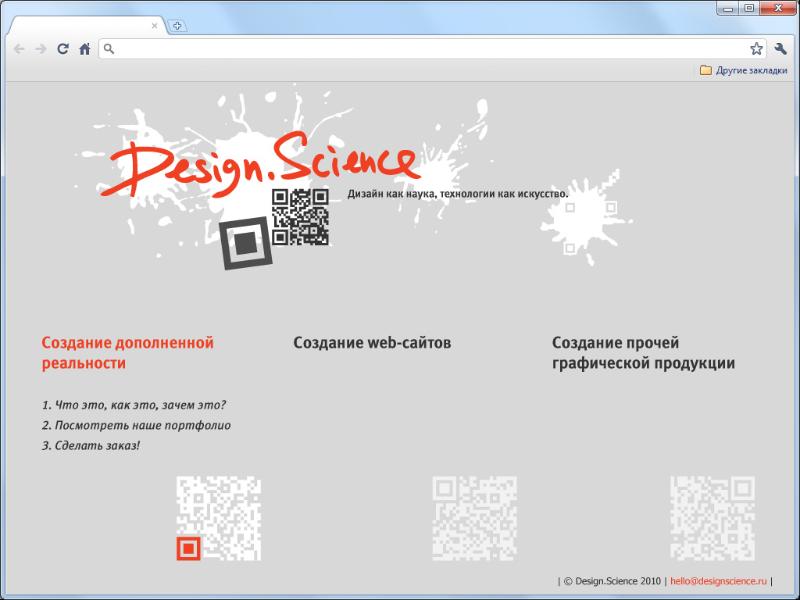The image size is (800, 600).
Task: Open Создание прочей графической продукции section
Action: [x=643, y=353]
